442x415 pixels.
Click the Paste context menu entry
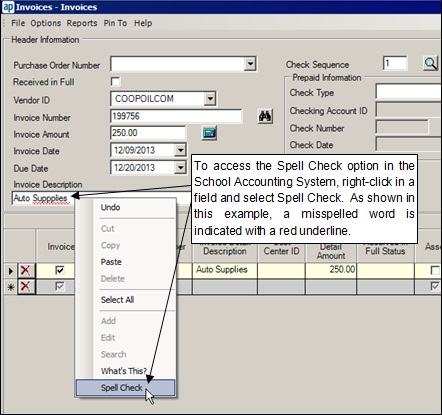(111, 262)
